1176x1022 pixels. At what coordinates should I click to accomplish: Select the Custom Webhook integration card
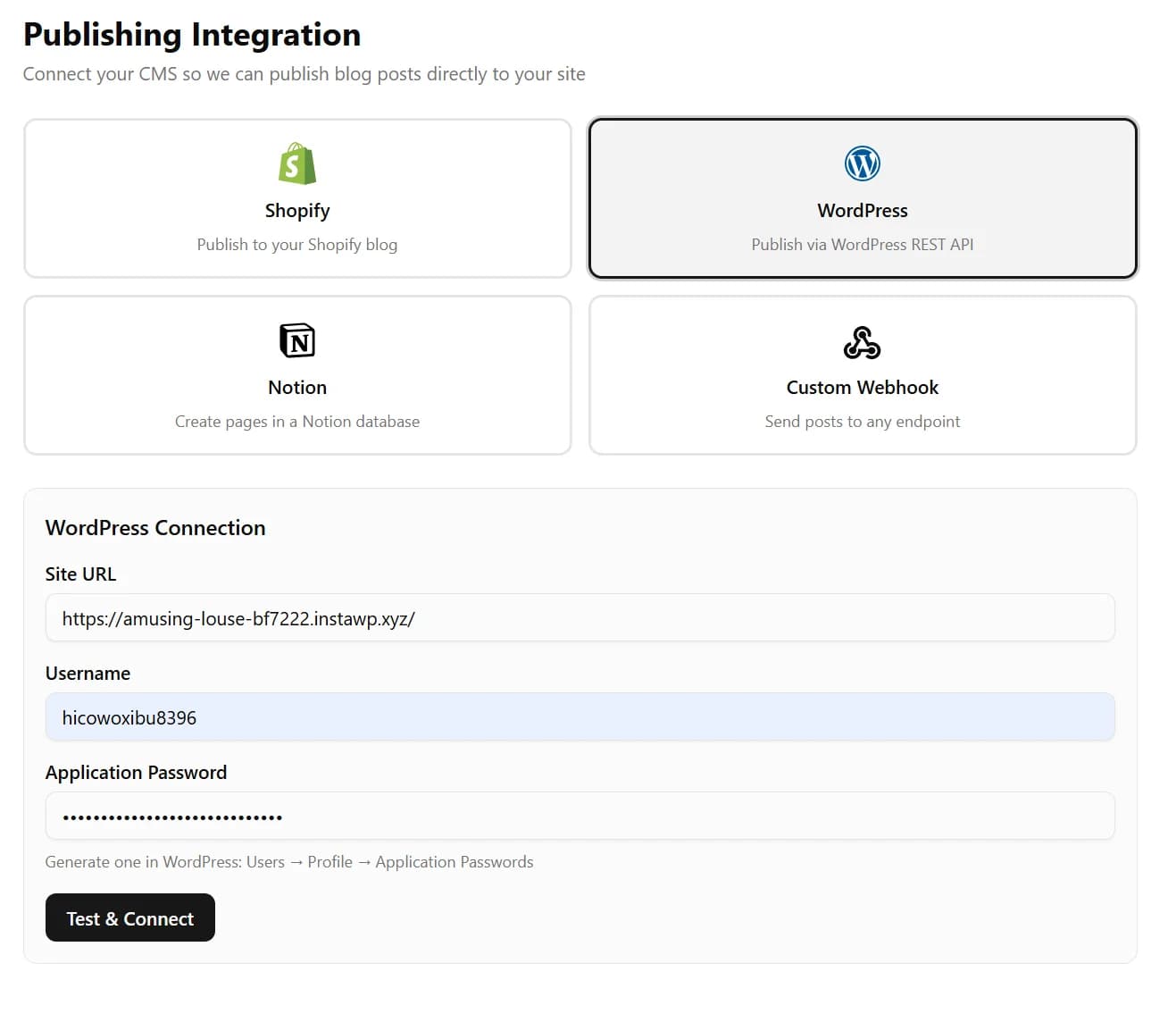click(862, 374)
